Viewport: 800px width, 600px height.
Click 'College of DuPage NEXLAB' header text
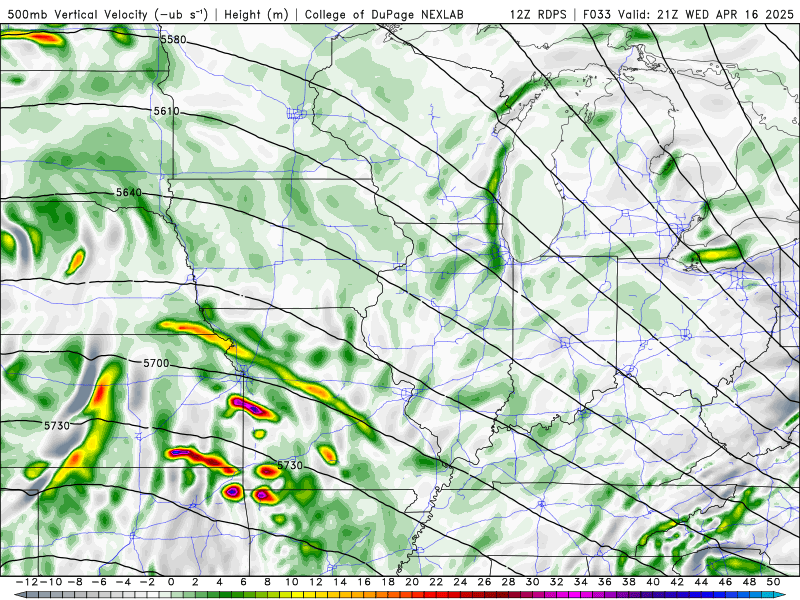(384, 14)
